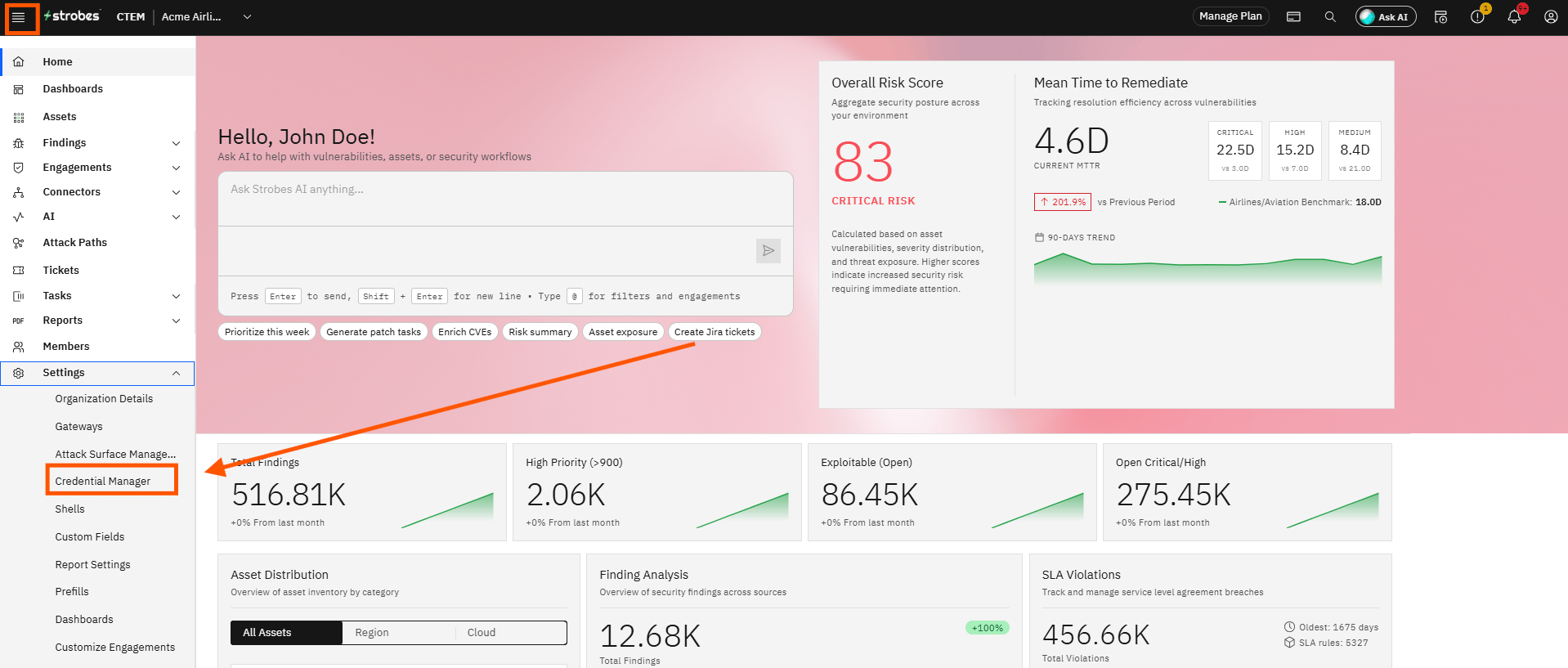Image resolution: width=1568 pixels, height=668 pixels.
Task: Click the Settings gear icon
Action: tap(19, 373)
